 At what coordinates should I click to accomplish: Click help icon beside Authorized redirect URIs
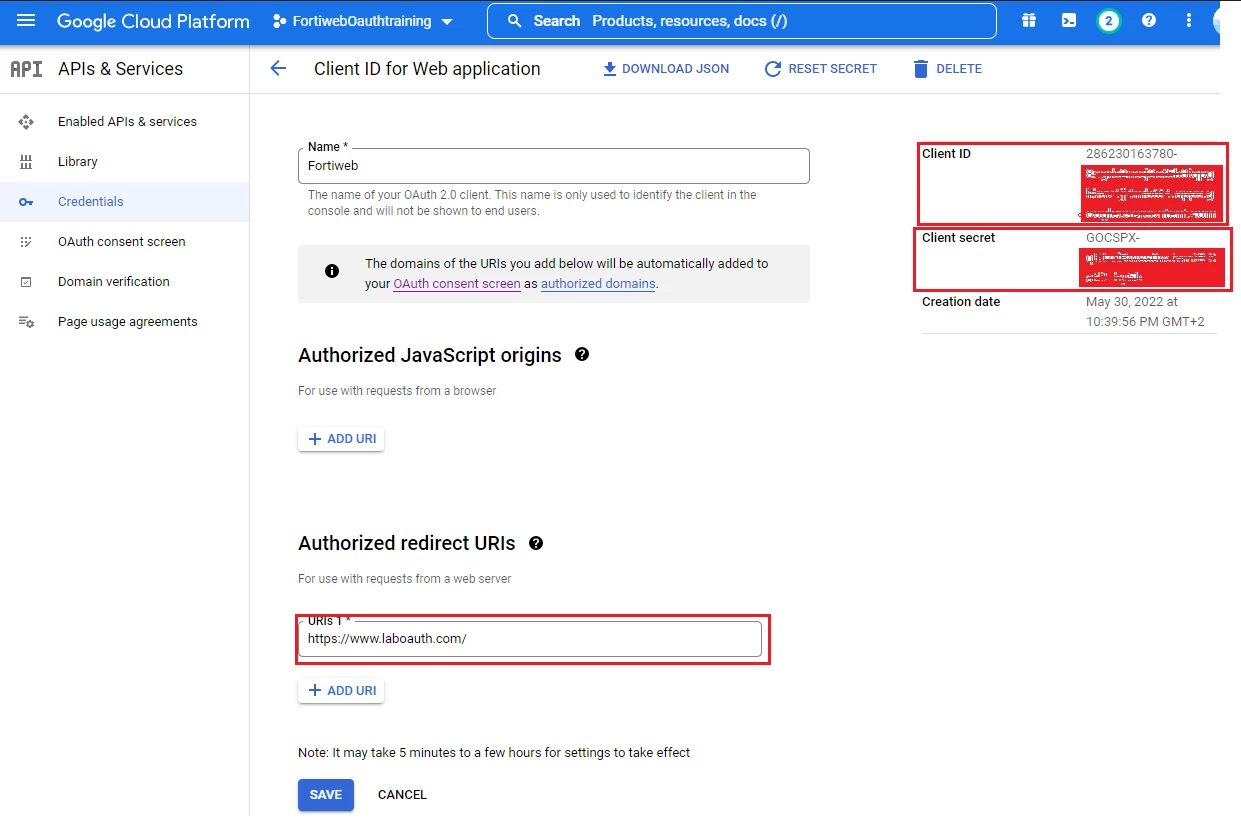[536, 543]
